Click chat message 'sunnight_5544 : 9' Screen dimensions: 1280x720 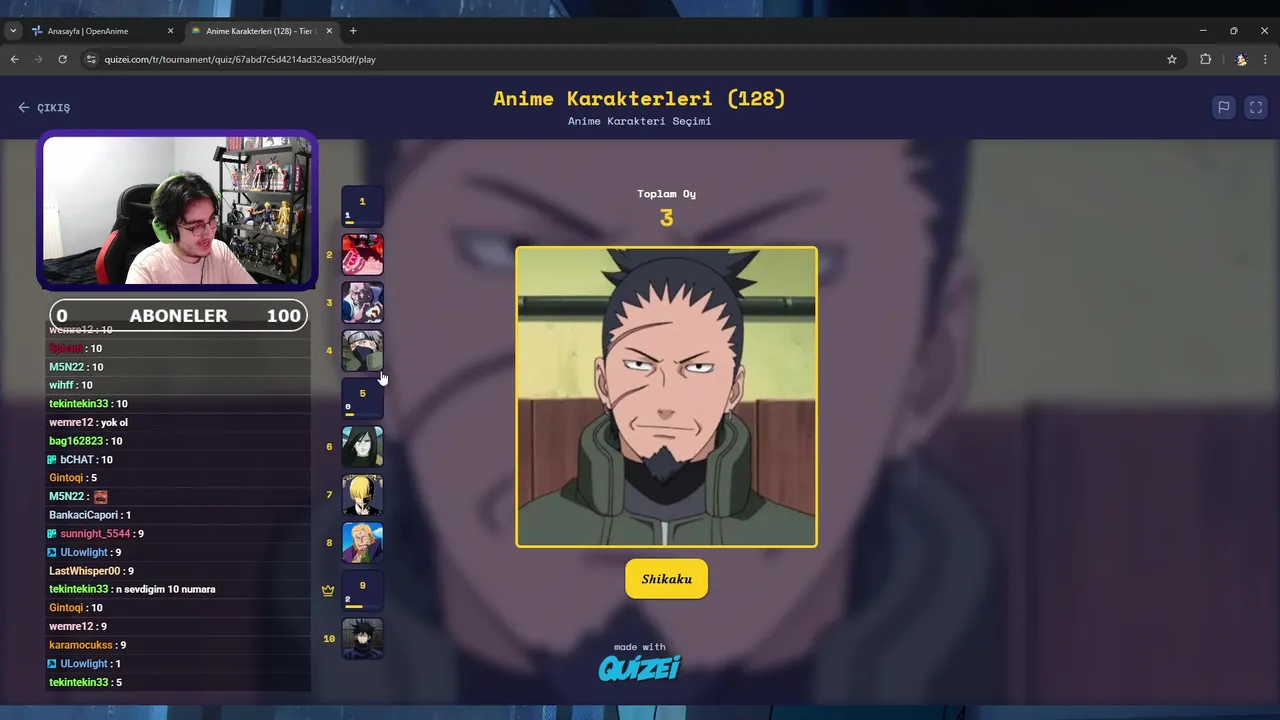click(x=96, y=534)
